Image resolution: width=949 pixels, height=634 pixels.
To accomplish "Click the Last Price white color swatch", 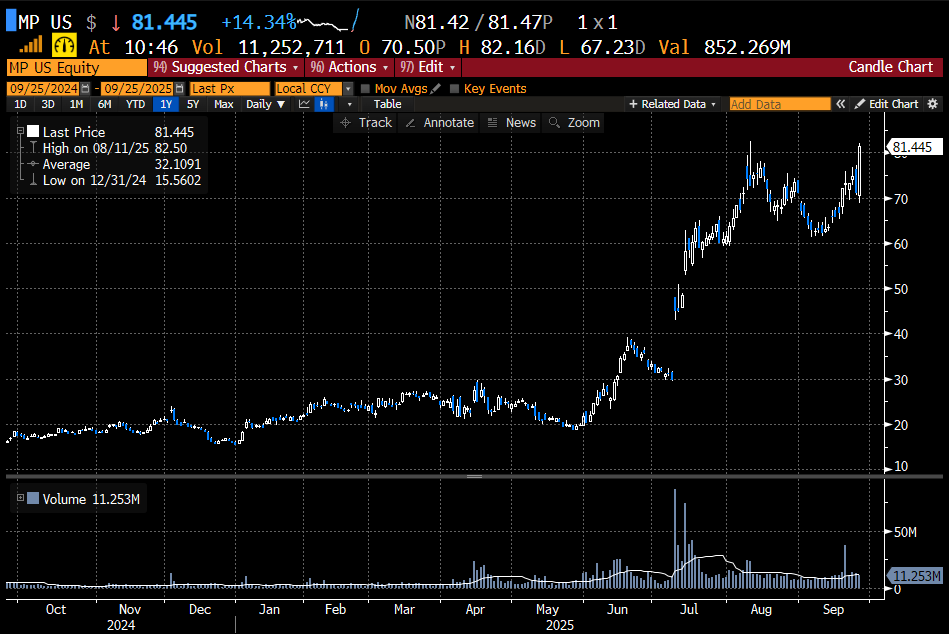I will pos(33,131).
